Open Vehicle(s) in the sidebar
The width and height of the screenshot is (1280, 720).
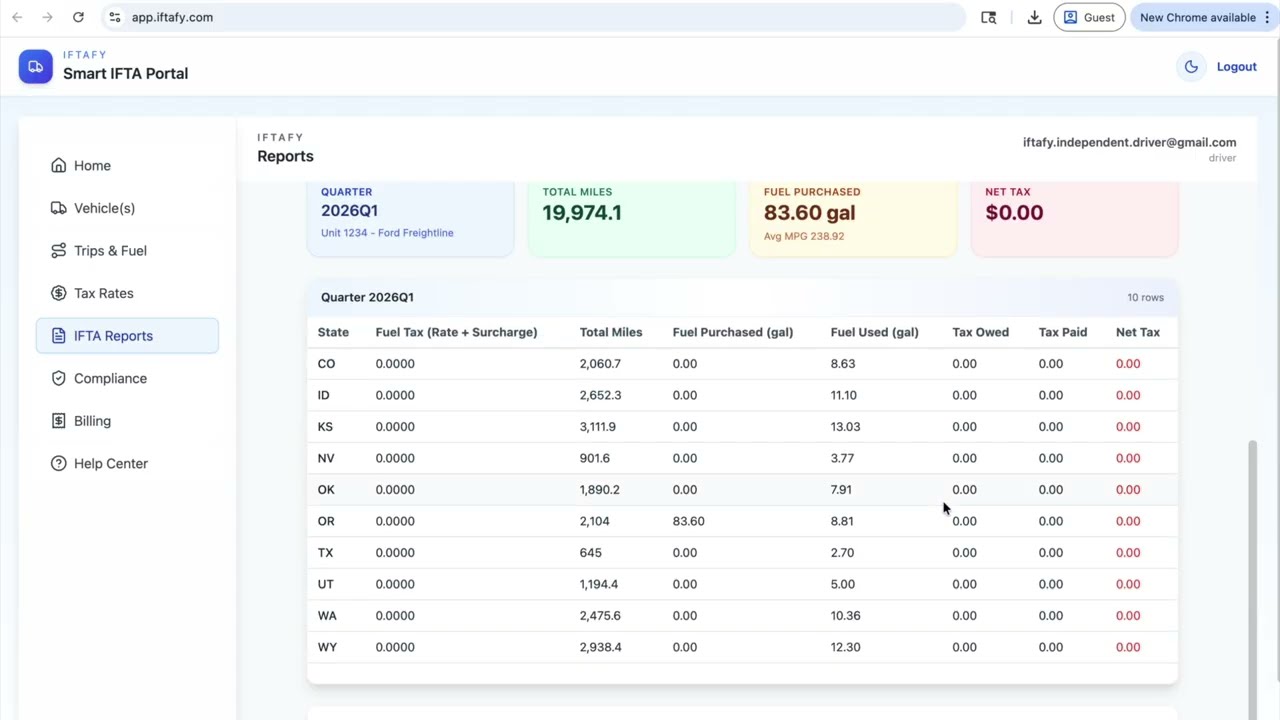(x=127, y=208)
